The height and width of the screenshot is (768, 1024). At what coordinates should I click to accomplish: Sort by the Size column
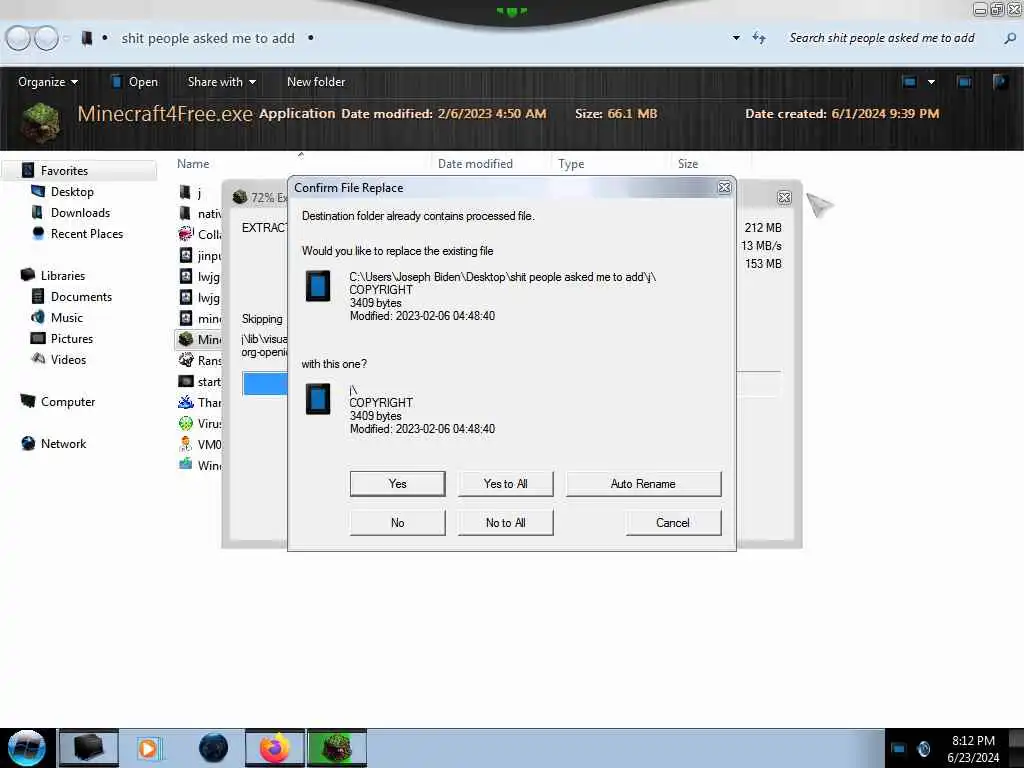(x=688, y=164)
